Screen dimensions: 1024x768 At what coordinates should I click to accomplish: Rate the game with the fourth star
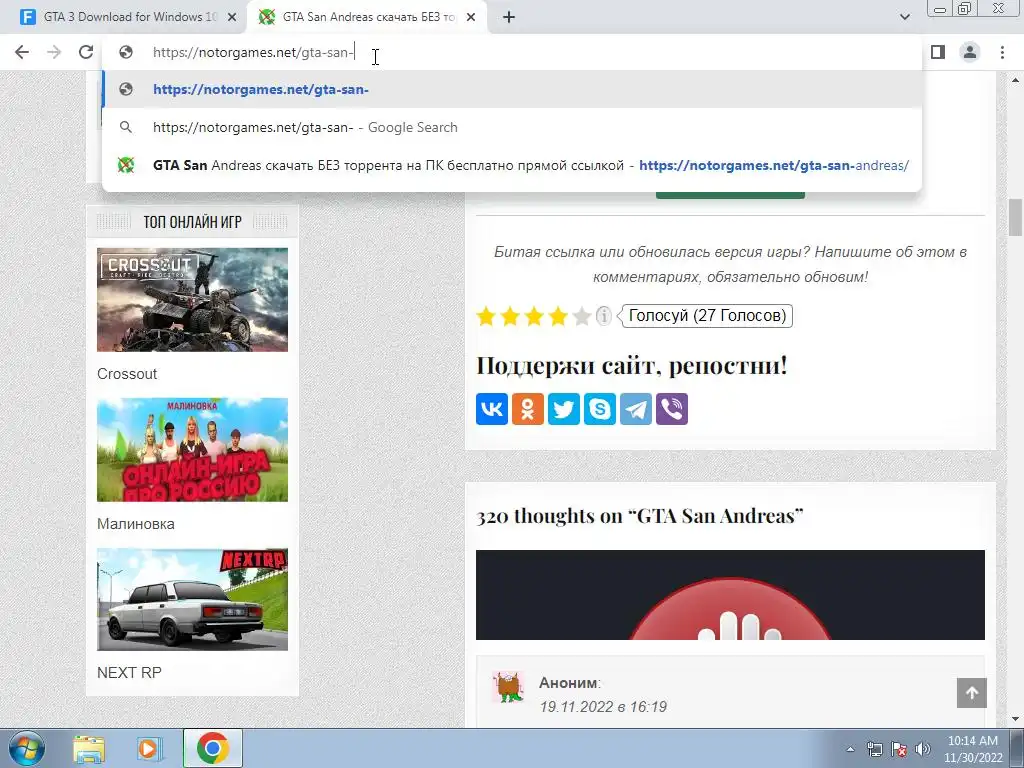[x=558, y=316]
